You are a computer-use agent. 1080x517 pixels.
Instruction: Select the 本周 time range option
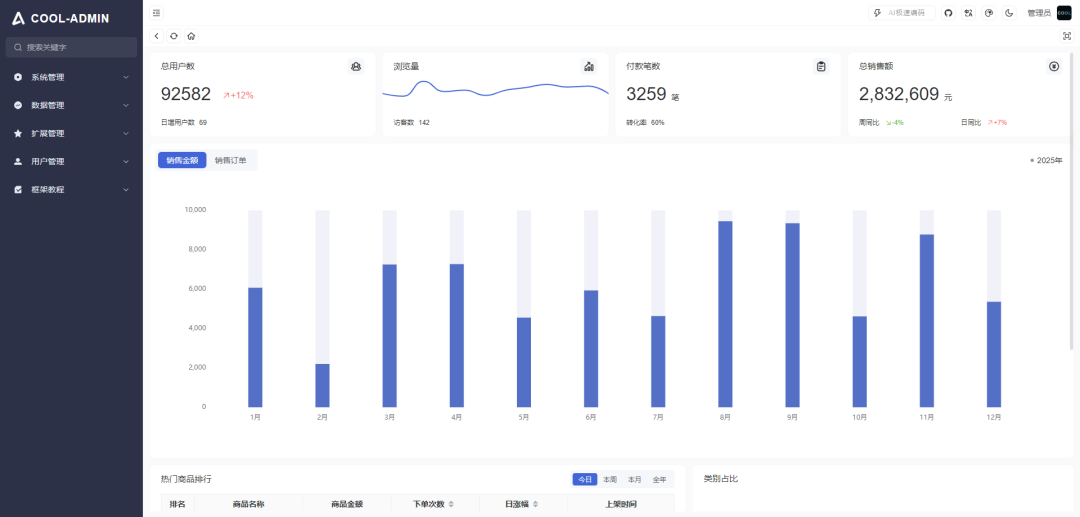tap(610, 480)
